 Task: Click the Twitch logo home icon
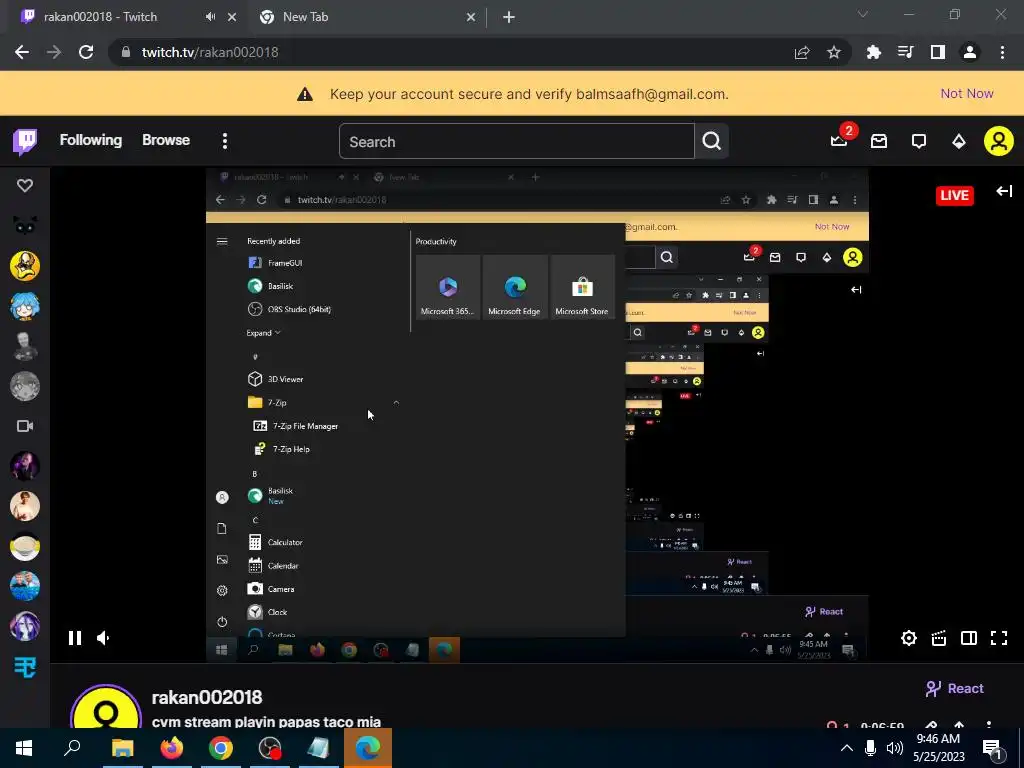[x=25, y=141]
